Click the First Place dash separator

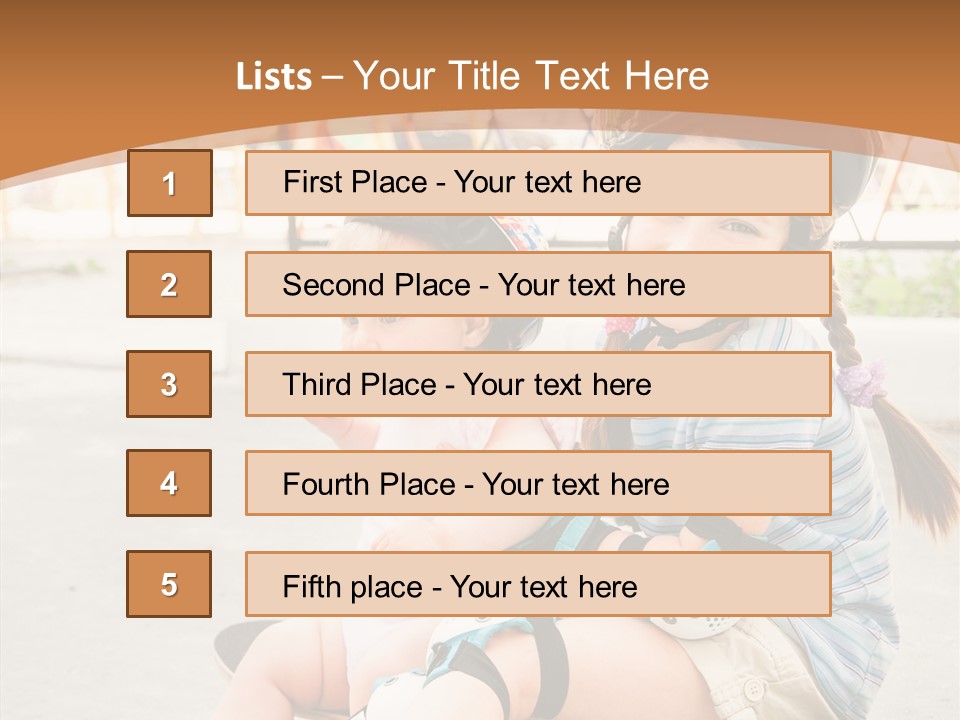point(440,183)
